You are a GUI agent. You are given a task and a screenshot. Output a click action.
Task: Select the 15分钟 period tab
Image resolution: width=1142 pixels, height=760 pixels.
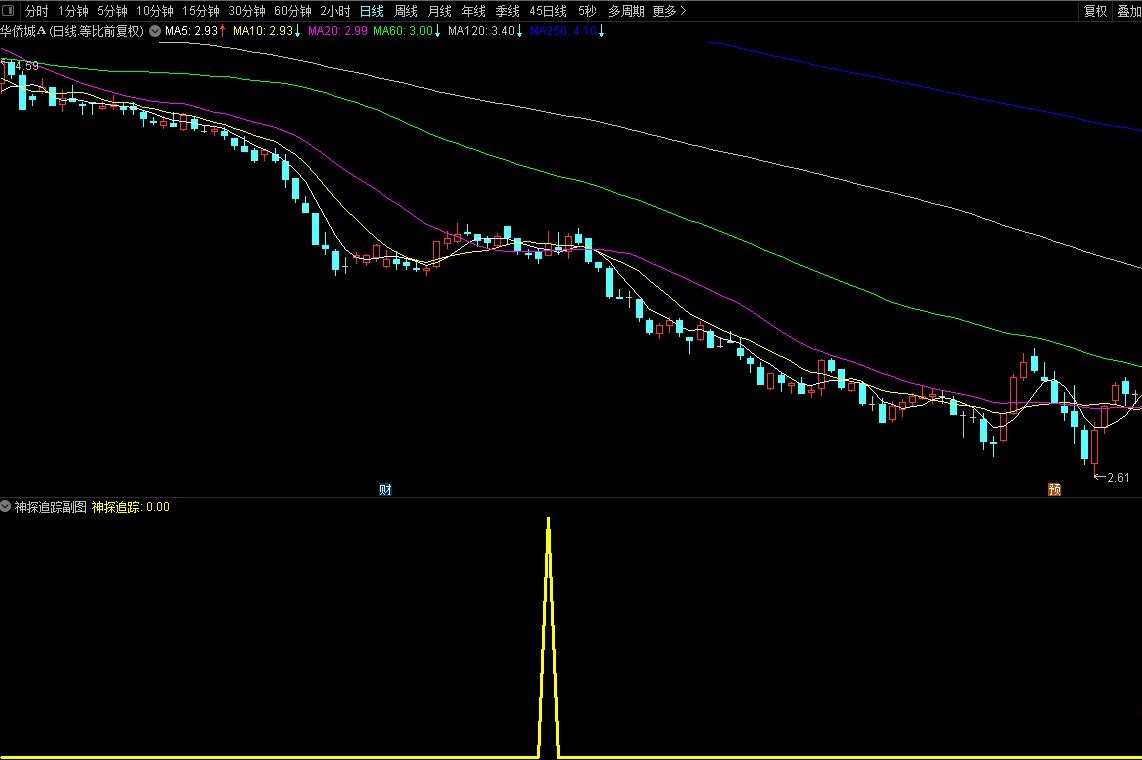point(200,11)
